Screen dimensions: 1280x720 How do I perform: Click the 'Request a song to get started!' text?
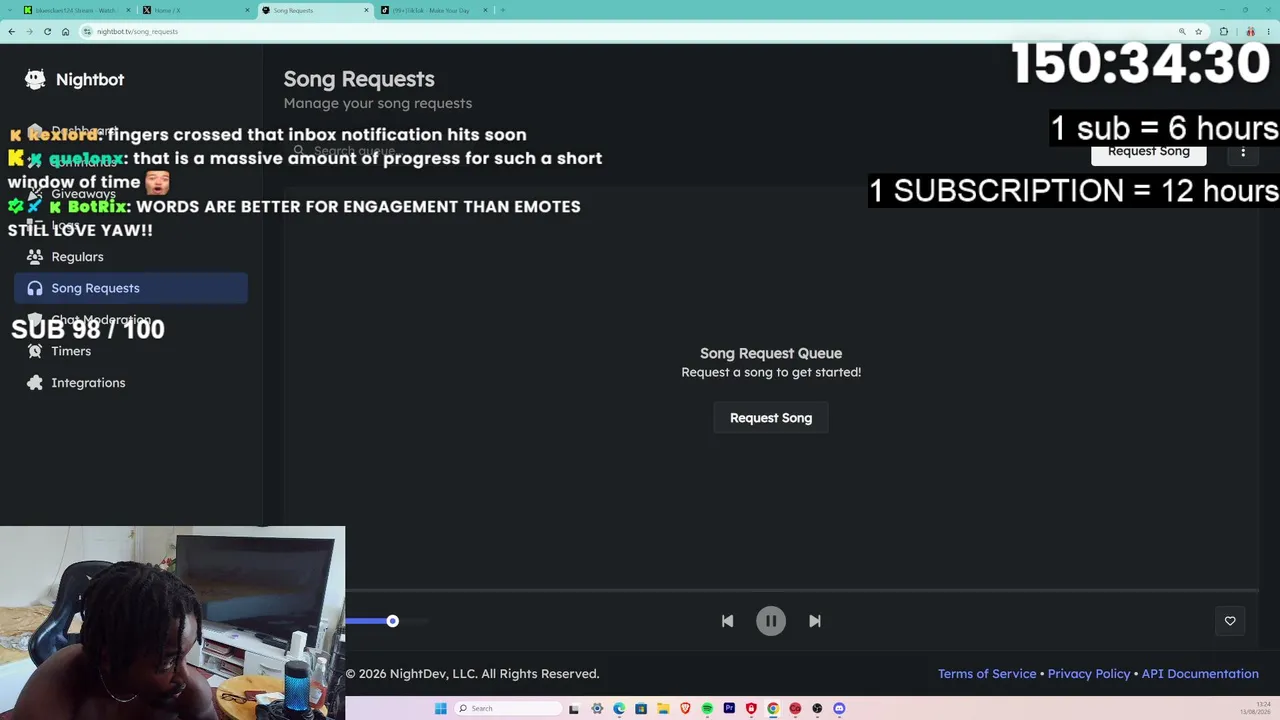click(771, 372)
